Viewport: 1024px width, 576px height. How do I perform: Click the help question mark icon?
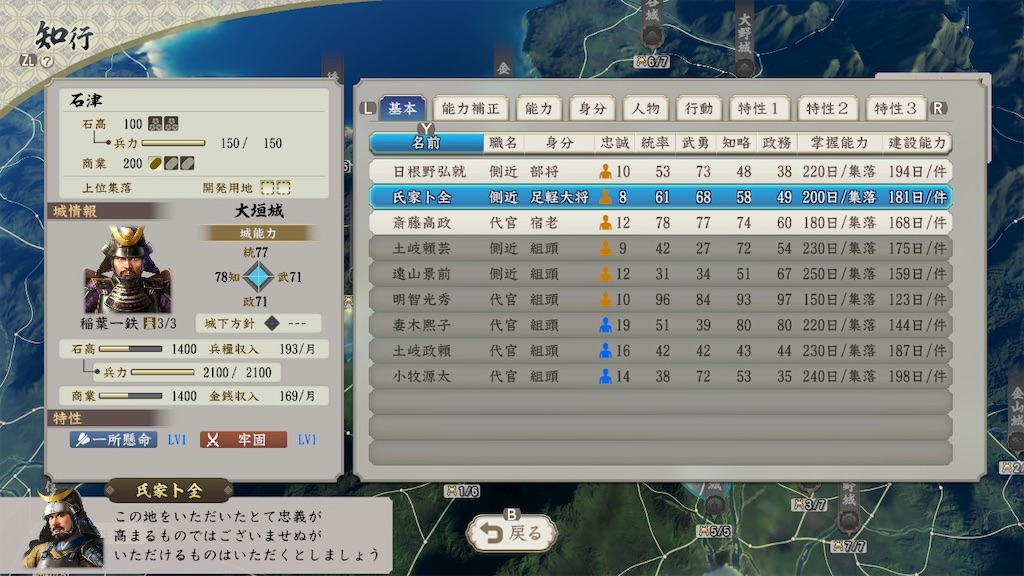[x=46, y=61]
